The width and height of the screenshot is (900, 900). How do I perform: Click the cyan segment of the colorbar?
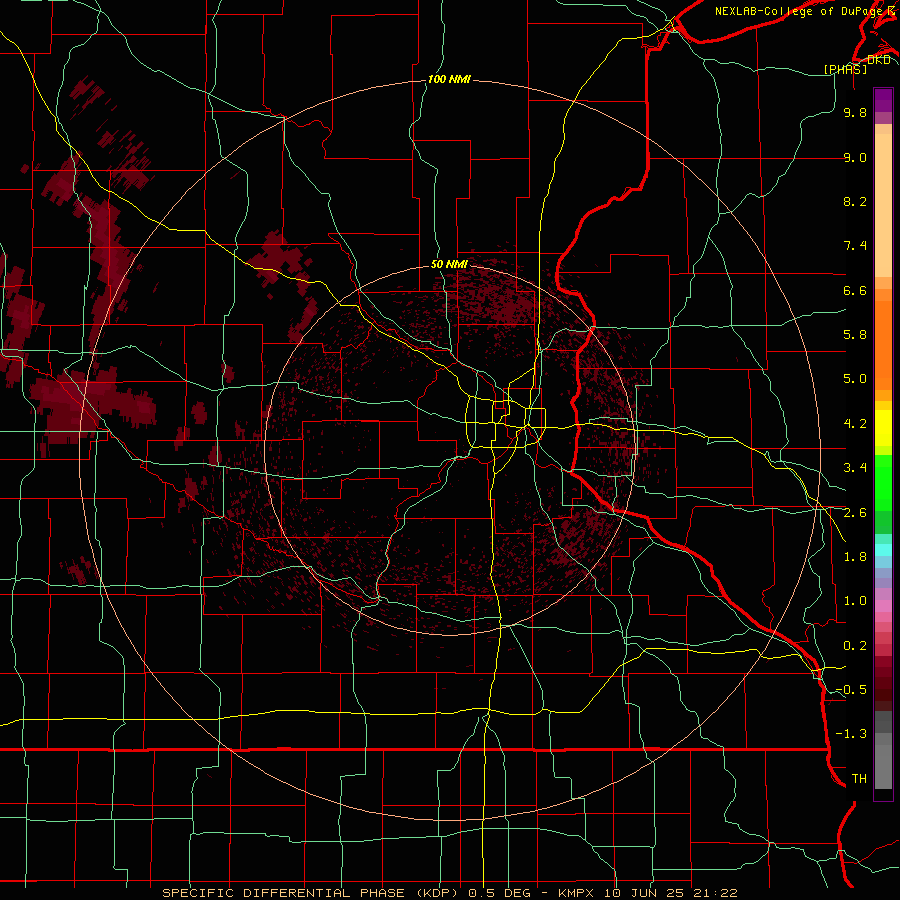point(883,550)
